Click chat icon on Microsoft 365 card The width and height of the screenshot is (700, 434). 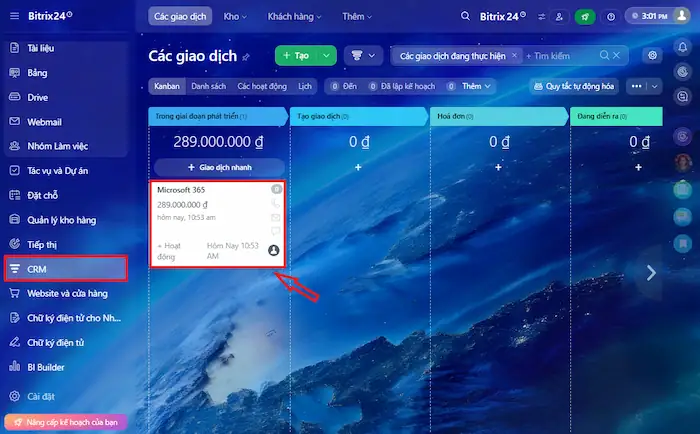tap(275, 231)
